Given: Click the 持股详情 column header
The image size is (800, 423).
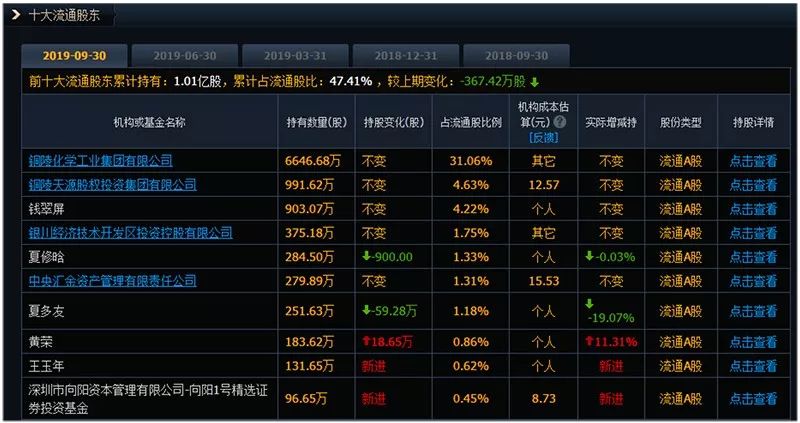Looking at the screenshot, I should (753, 122).
